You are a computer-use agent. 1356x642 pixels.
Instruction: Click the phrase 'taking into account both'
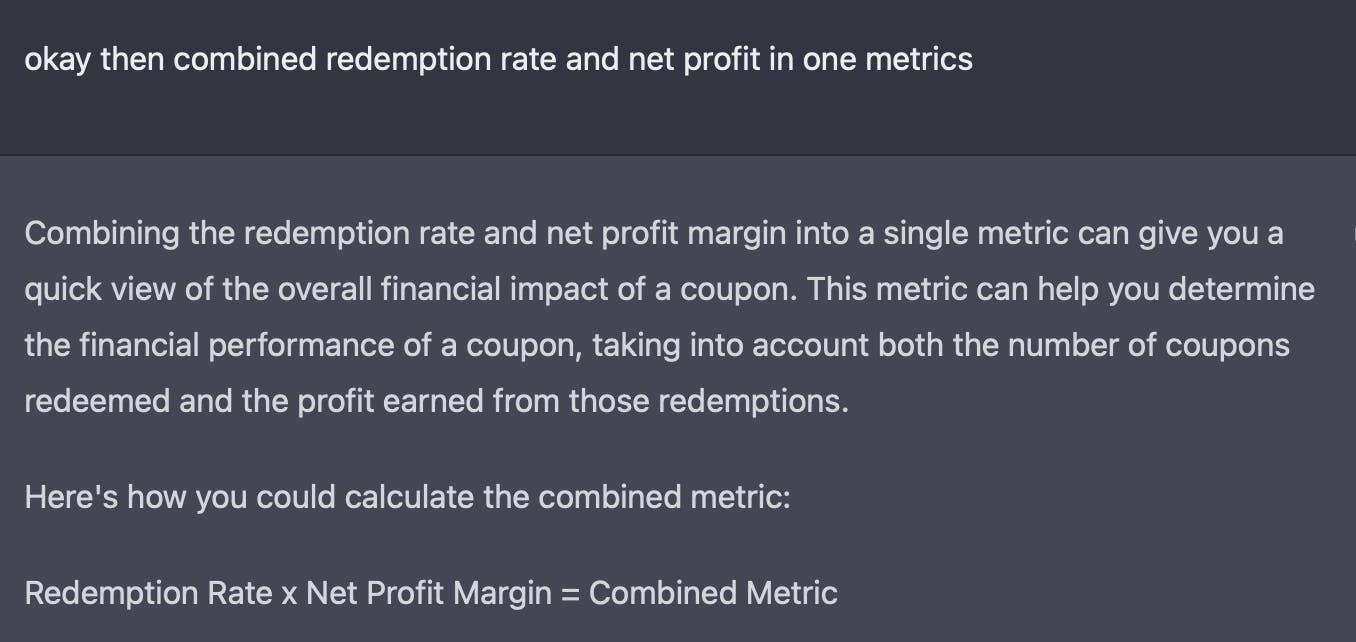(768, 346)
